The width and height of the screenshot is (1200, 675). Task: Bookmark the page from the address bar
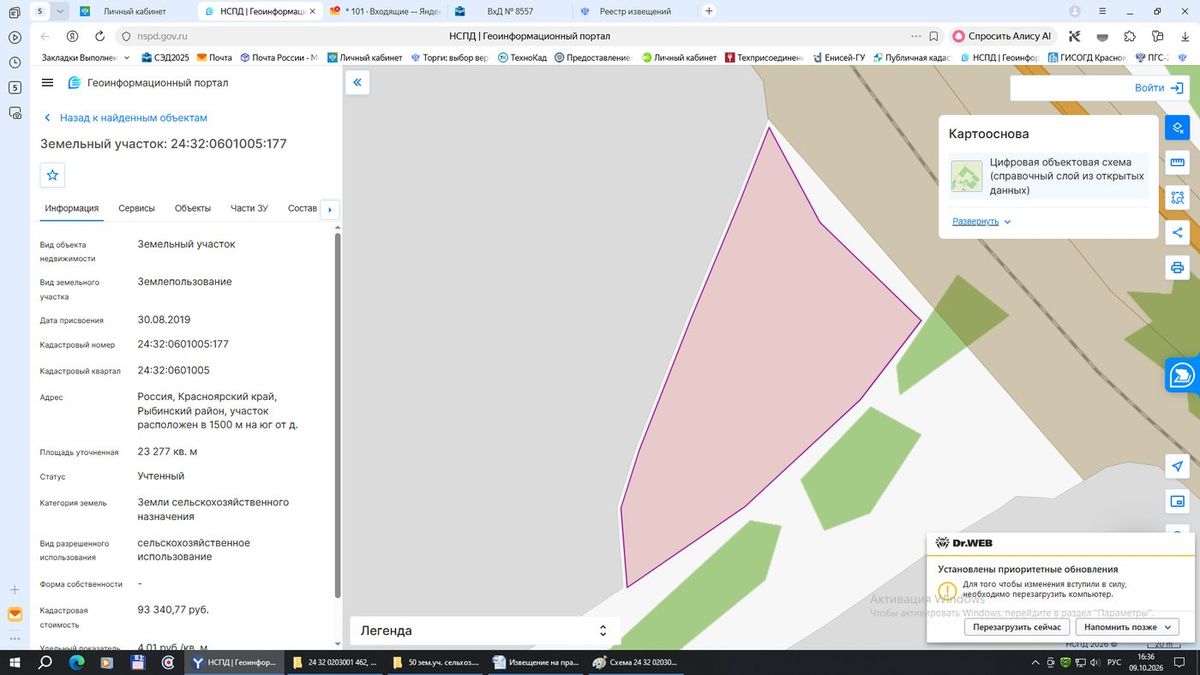coord(933,36)
